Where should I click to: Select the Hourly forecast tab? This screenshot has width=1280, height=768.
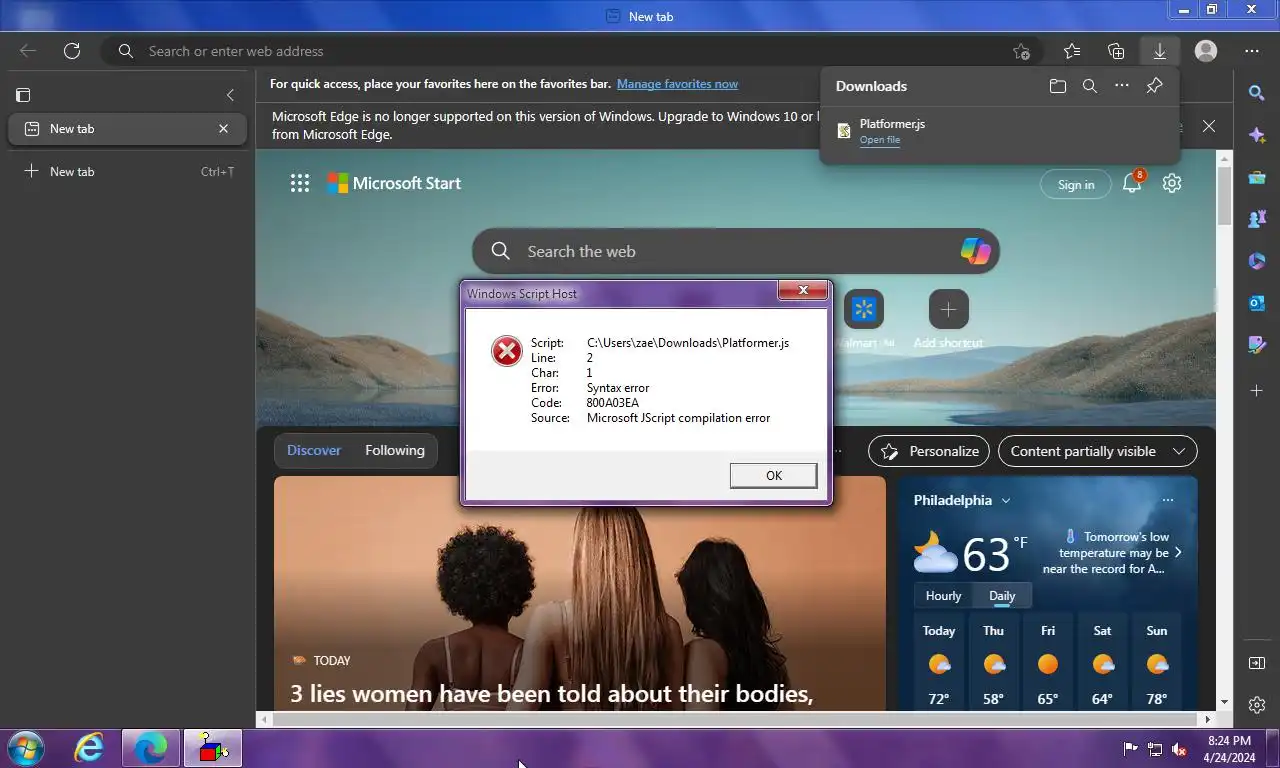[943, 595]
